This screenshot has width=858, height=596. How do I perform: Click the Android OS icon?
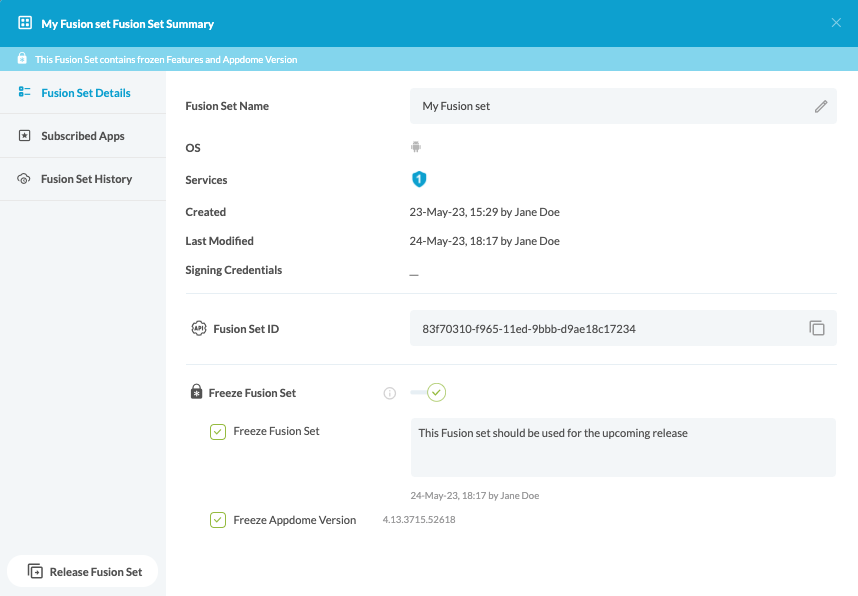416,147
